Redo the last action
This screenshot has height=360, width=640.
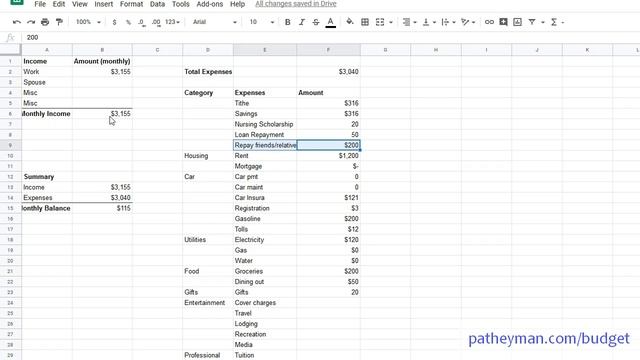point(31,22)
